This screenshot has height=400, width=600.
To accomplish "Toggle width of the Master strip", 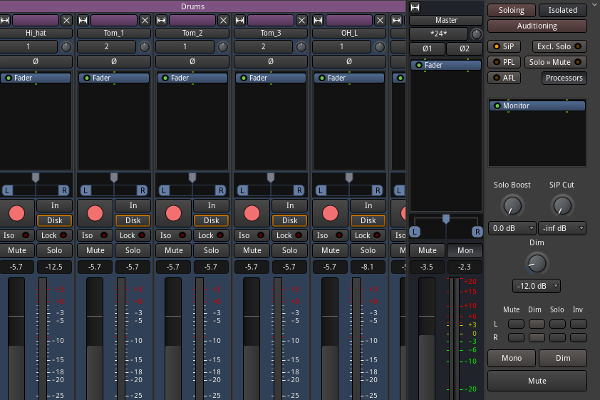I will point(415,7).
